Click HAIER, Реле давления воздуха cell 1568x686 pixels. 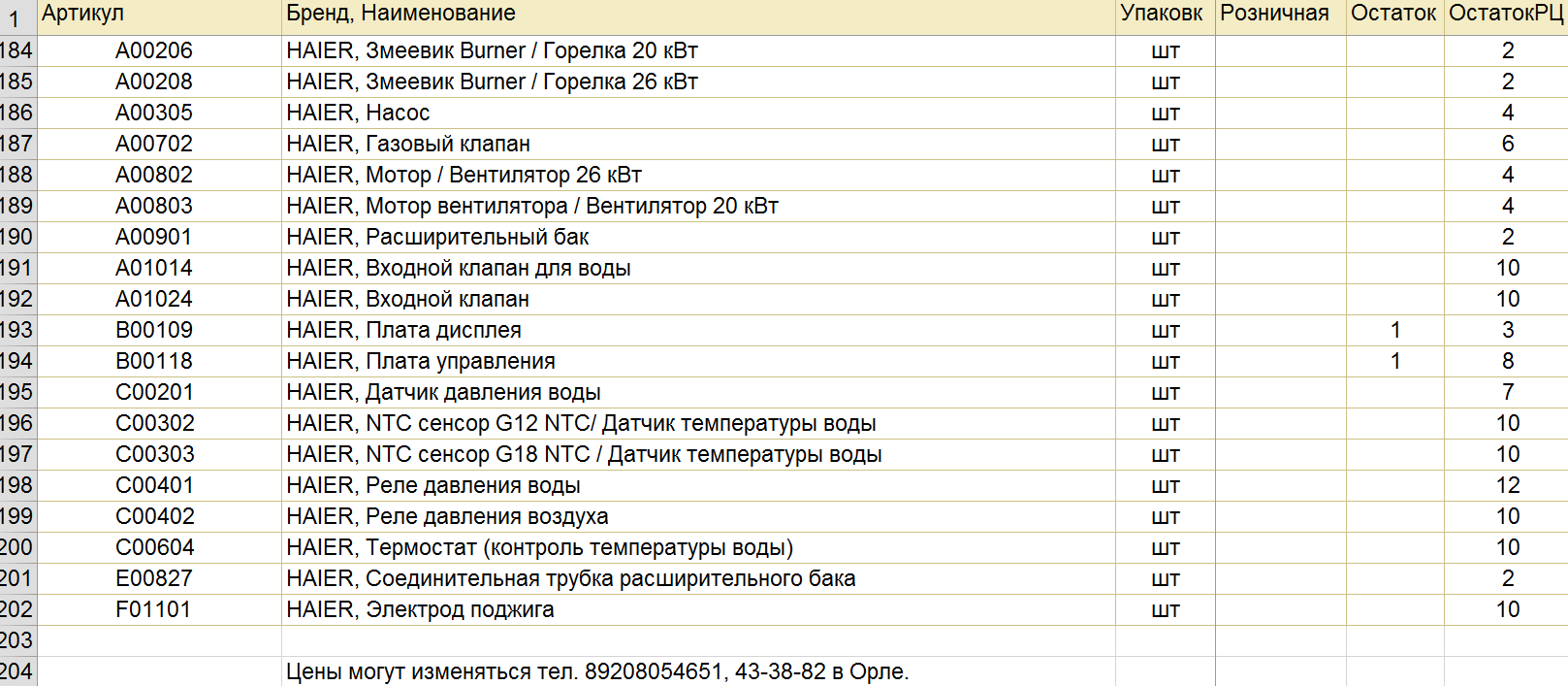coord(698,517)
